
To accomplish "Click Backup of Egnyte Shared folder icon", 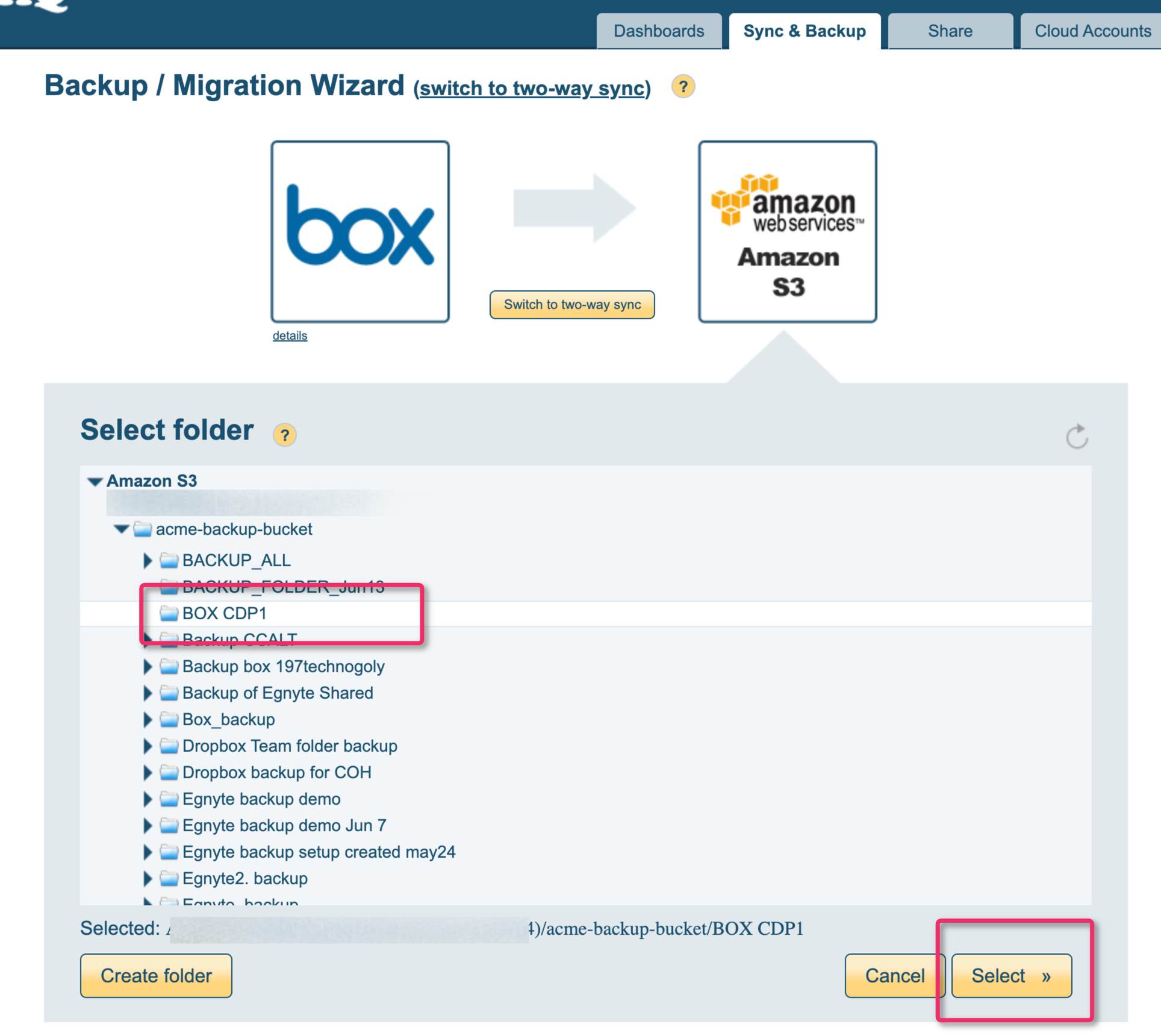I will [169, 693].
